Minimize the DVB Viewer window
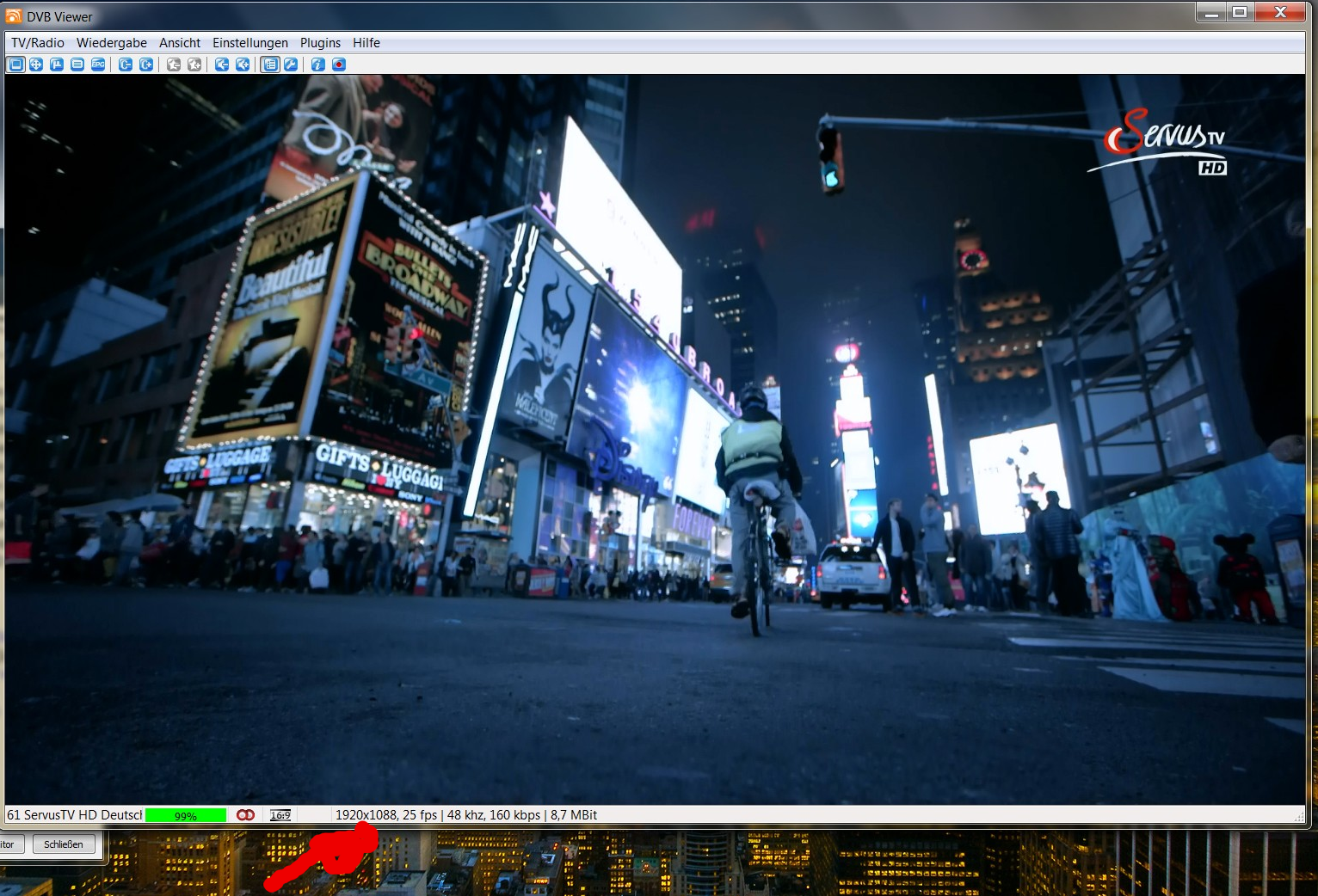Viewport: 1318px width, 896px height. tap(1211, 12)
